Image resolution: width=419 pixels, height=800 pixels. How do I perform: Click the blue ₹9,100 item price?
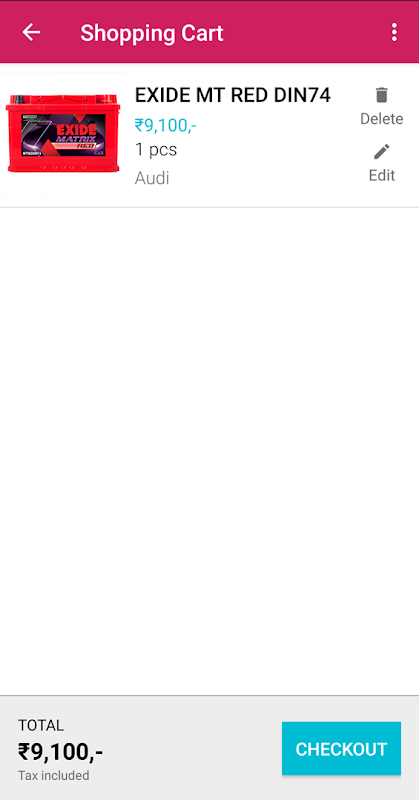pyautogui.click(x=165, y=124)
